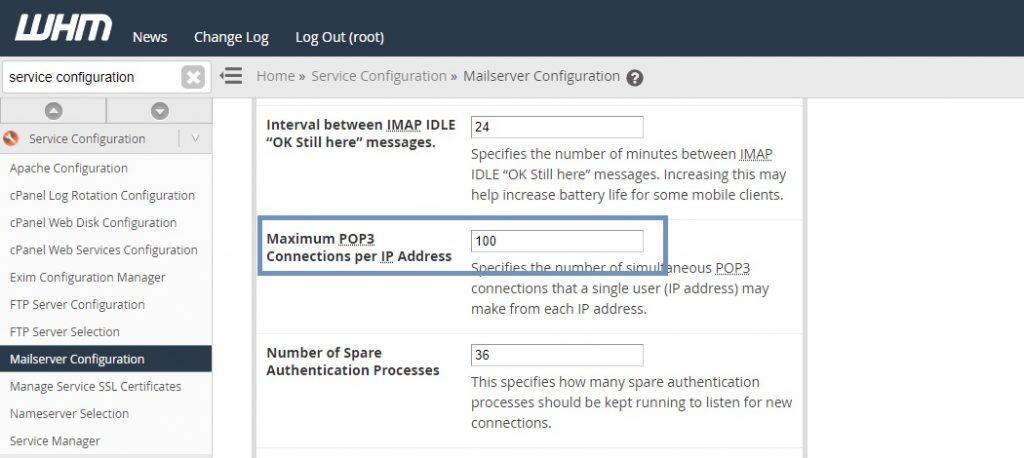Screen dimensions: 1024x458
Task: Focus the sidebar search field
Action: tap(90, 77)
